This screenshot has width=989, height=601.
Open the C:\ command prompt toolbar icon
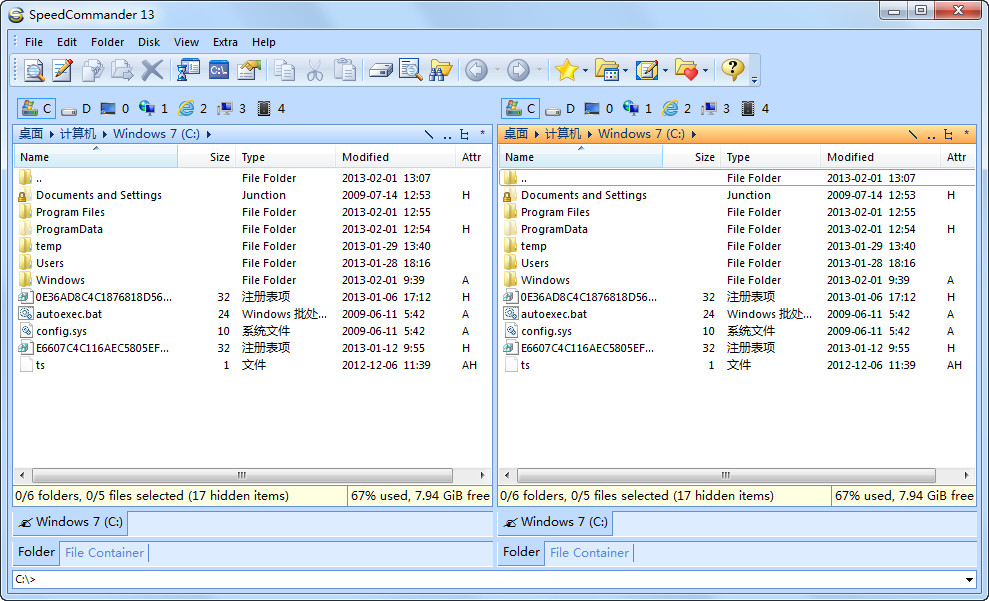point(219,70)
